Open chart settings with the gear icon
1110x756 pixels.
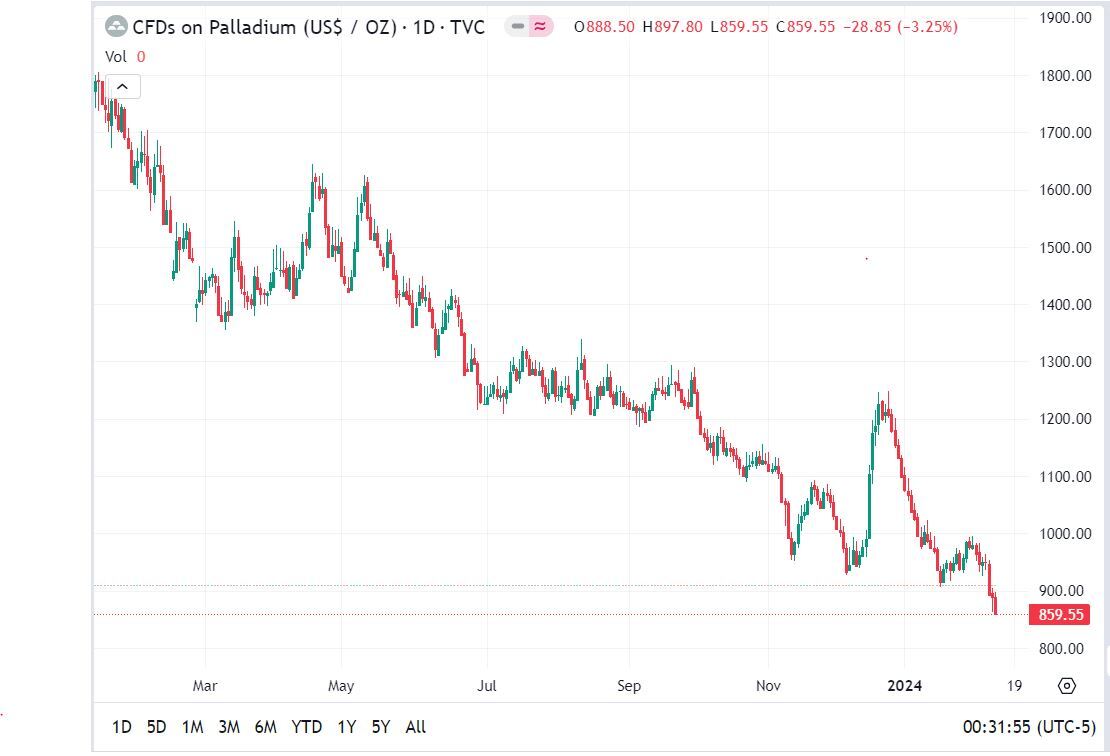pos(1067,685)
